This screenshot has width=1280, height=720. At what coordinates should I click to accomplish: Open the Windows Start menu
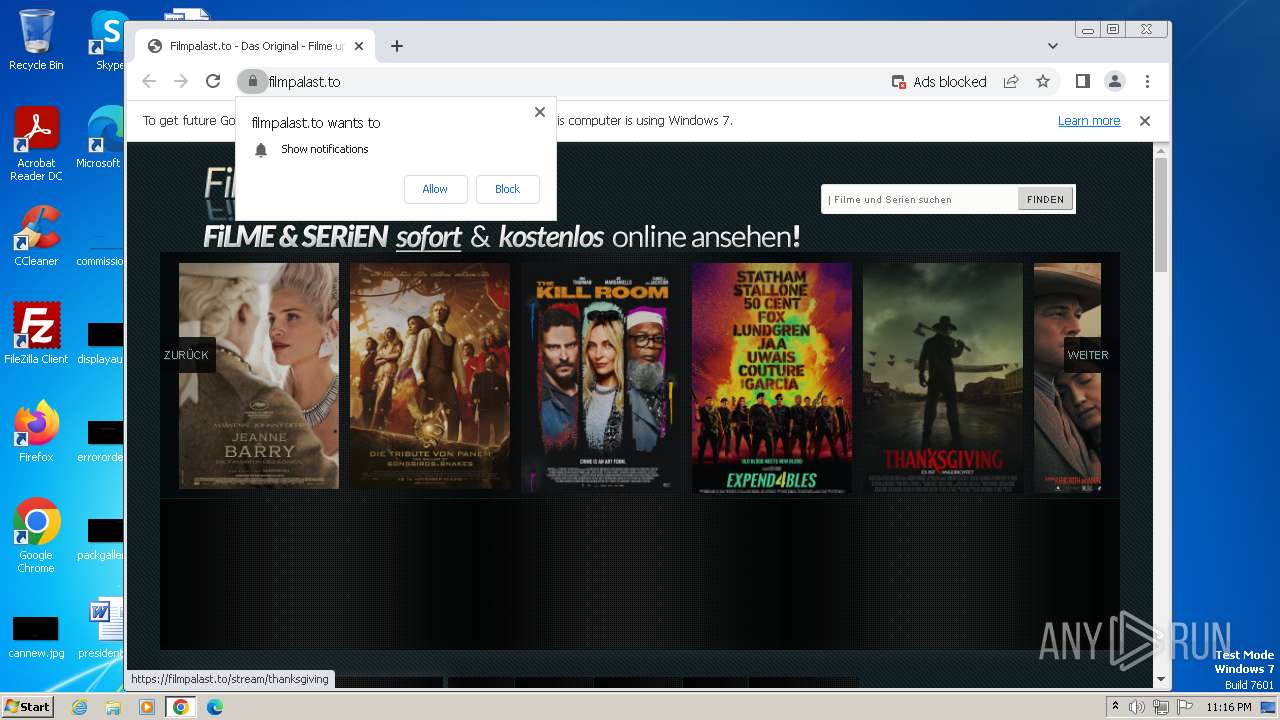tap(27, 707)
